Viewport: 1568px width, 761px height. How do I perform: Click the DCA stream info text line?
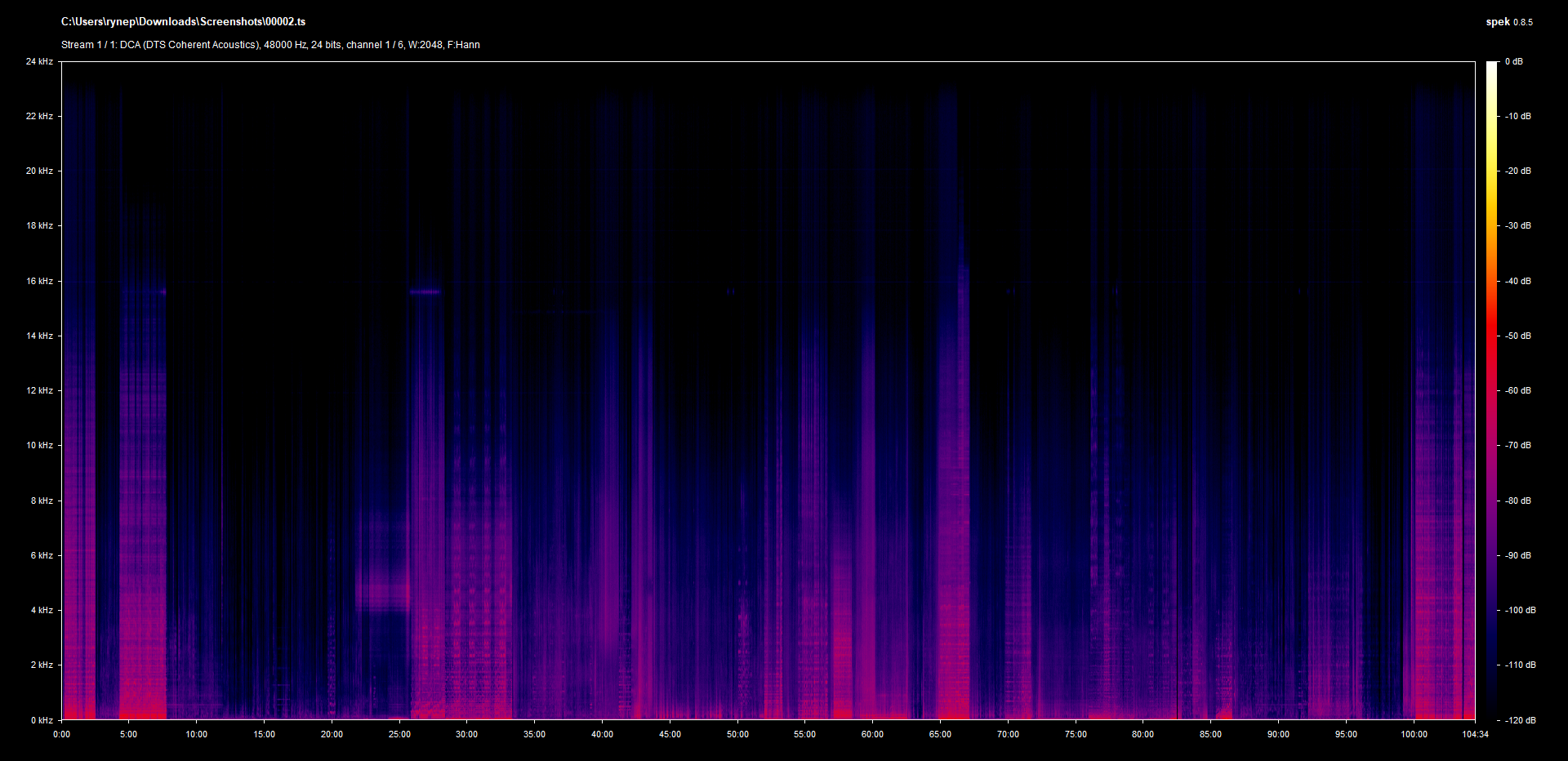270,45
